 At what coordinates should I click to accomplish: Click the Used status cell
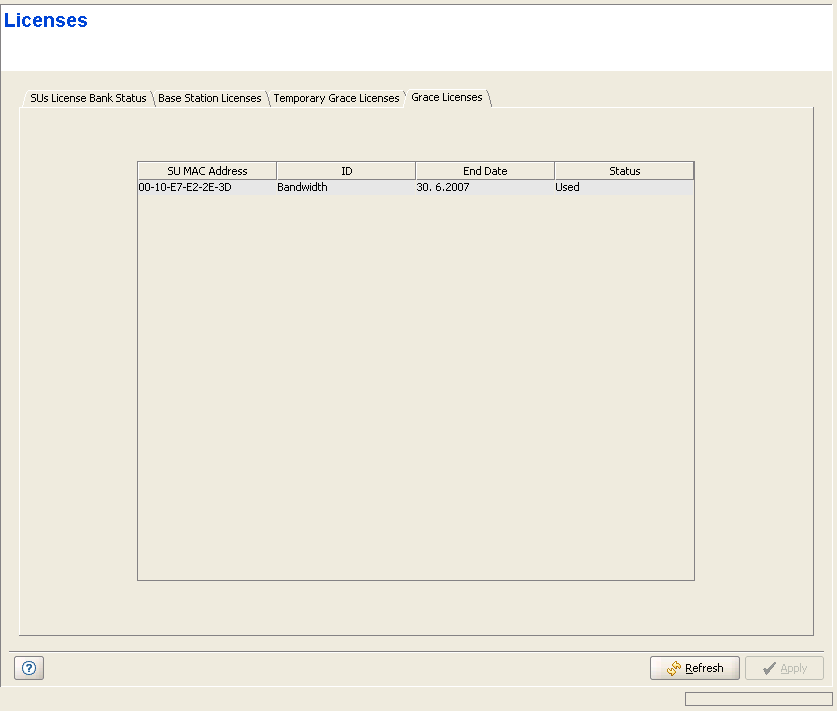click(568, 187)
